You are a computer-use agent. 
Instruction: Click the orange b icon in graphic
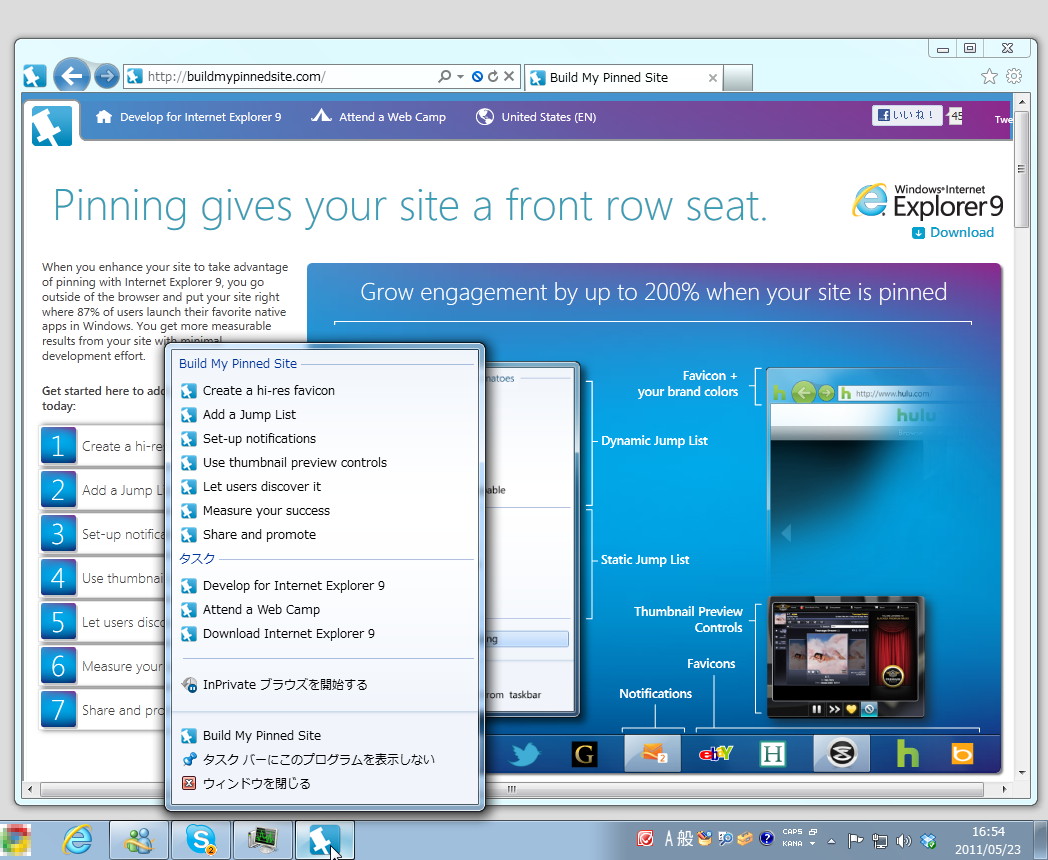[x=962, y=754]
